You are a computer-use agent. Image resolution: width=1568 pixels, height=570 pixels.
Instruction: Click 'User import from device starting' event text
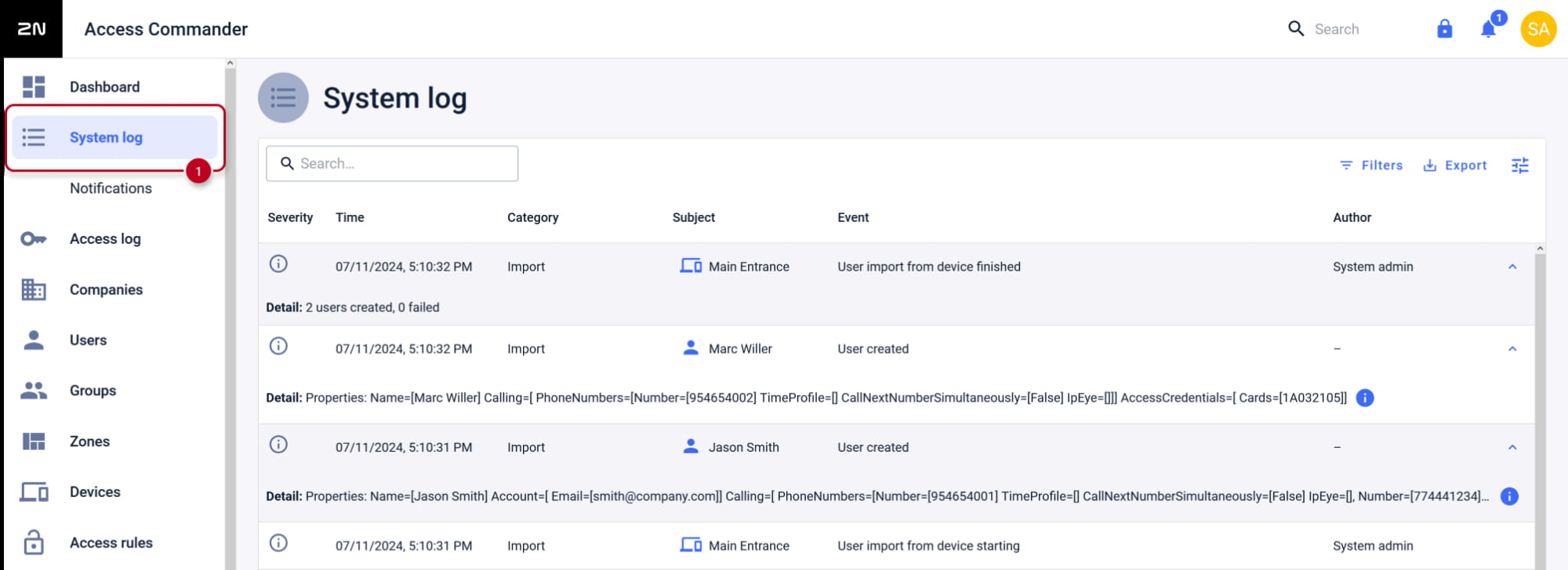pos(928,546)
